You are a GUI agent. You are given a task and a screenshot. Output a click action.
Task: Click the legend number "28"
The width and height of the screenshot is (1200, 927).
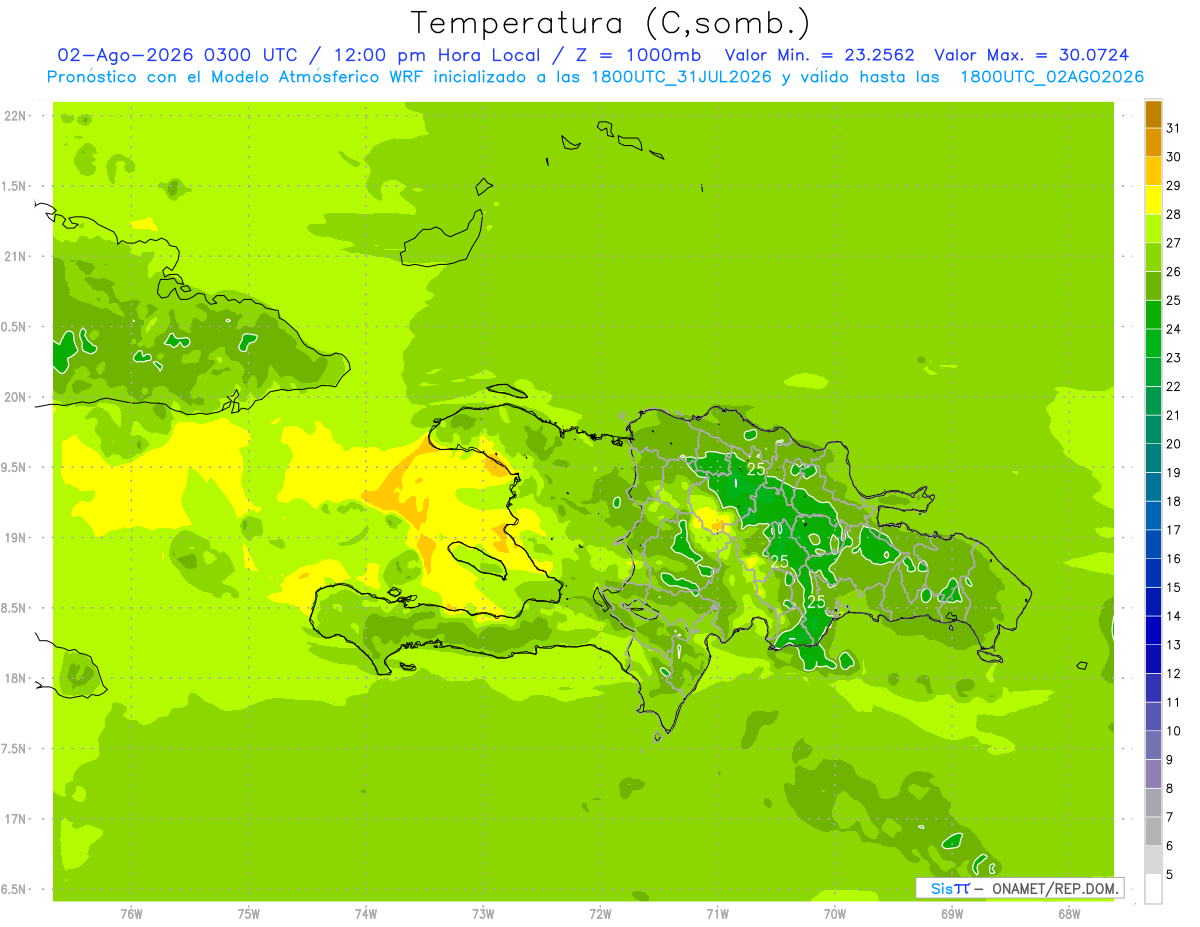(1174, 214)
